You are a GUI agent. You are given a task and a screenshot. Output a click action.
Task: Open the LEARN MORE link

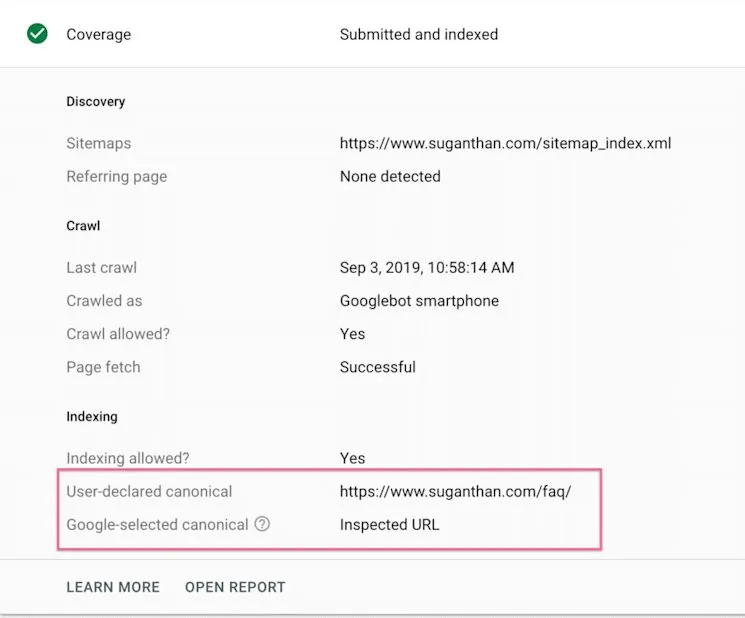113,587
